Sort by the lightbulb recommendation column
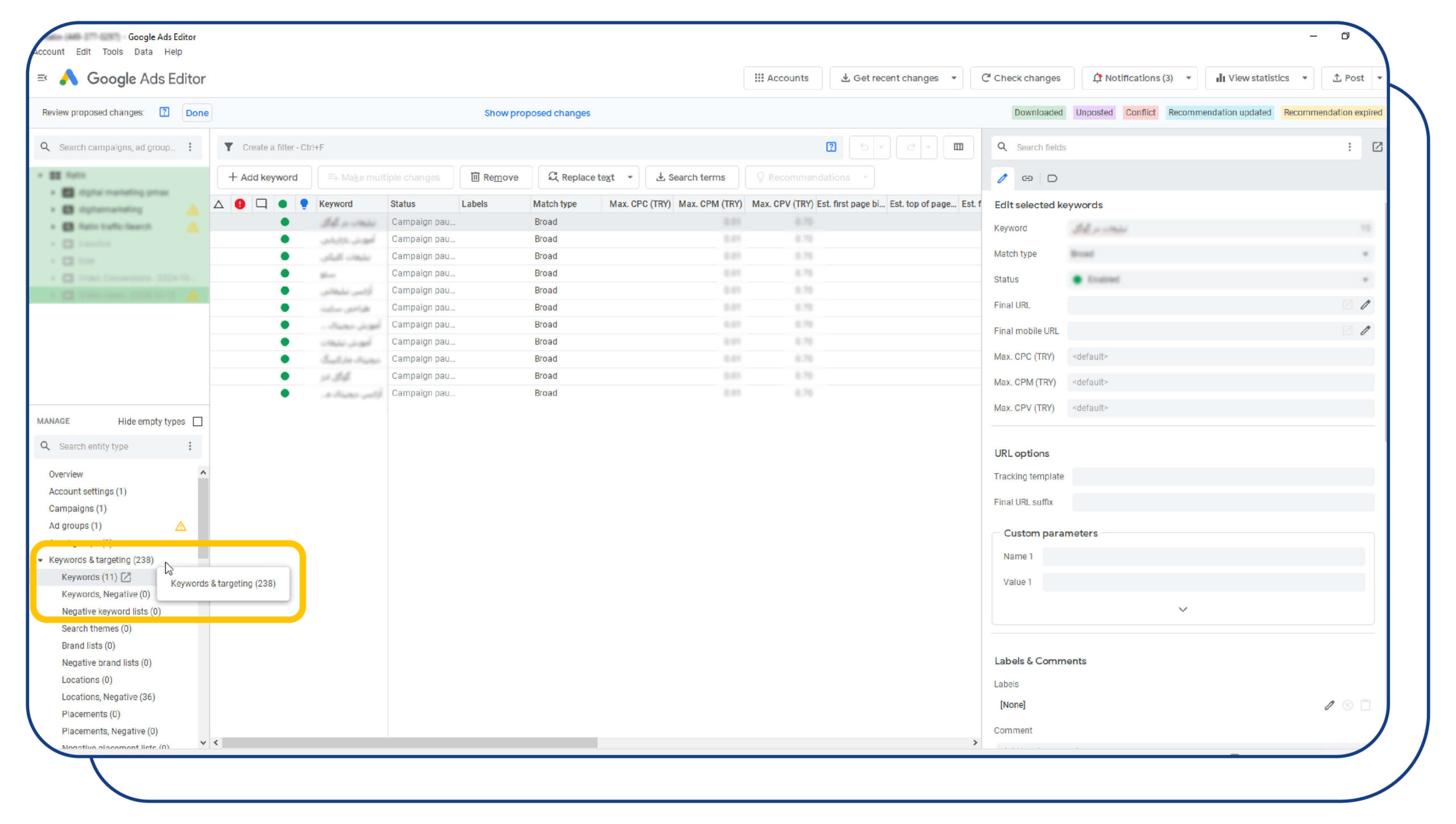1456x824 pixels. click(x=304, y=204)
